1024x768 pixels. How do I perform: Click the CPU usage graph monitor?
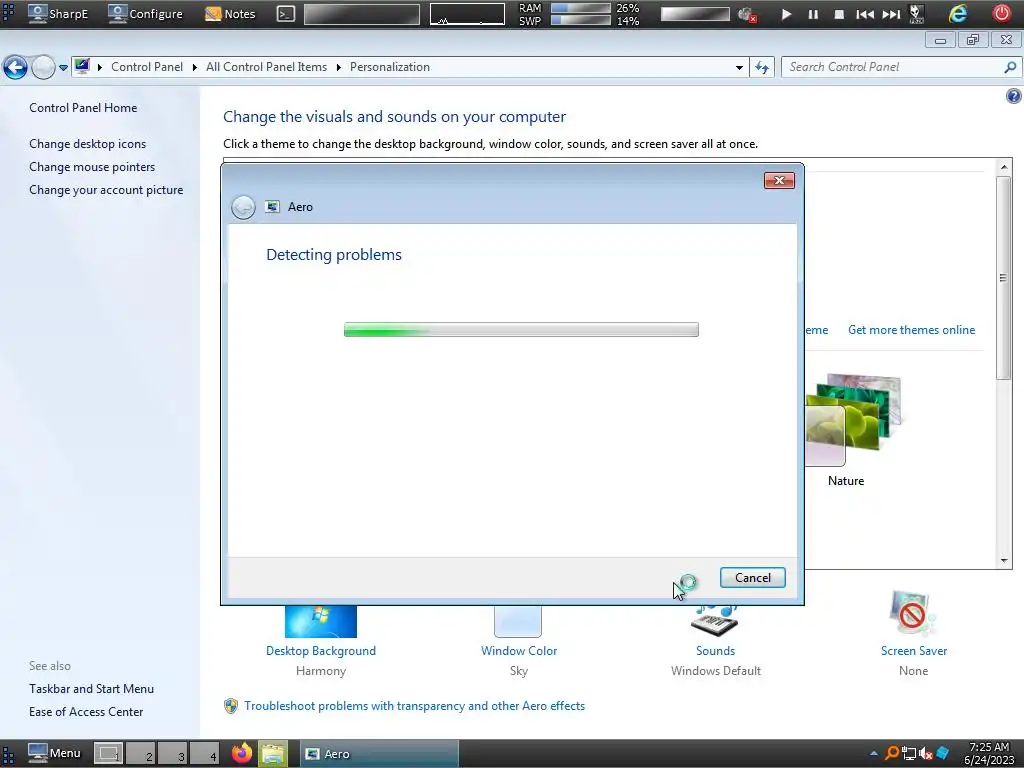[467, 14]
